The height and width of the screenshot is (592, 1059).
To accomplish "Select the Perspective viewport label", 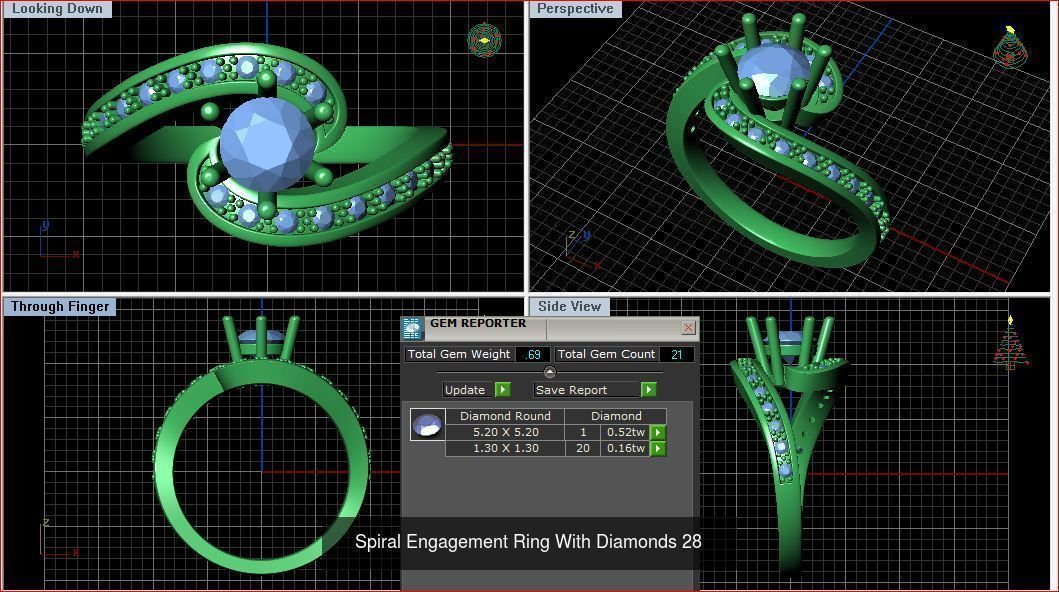I will pyautogui.click(x=575, y=9).
